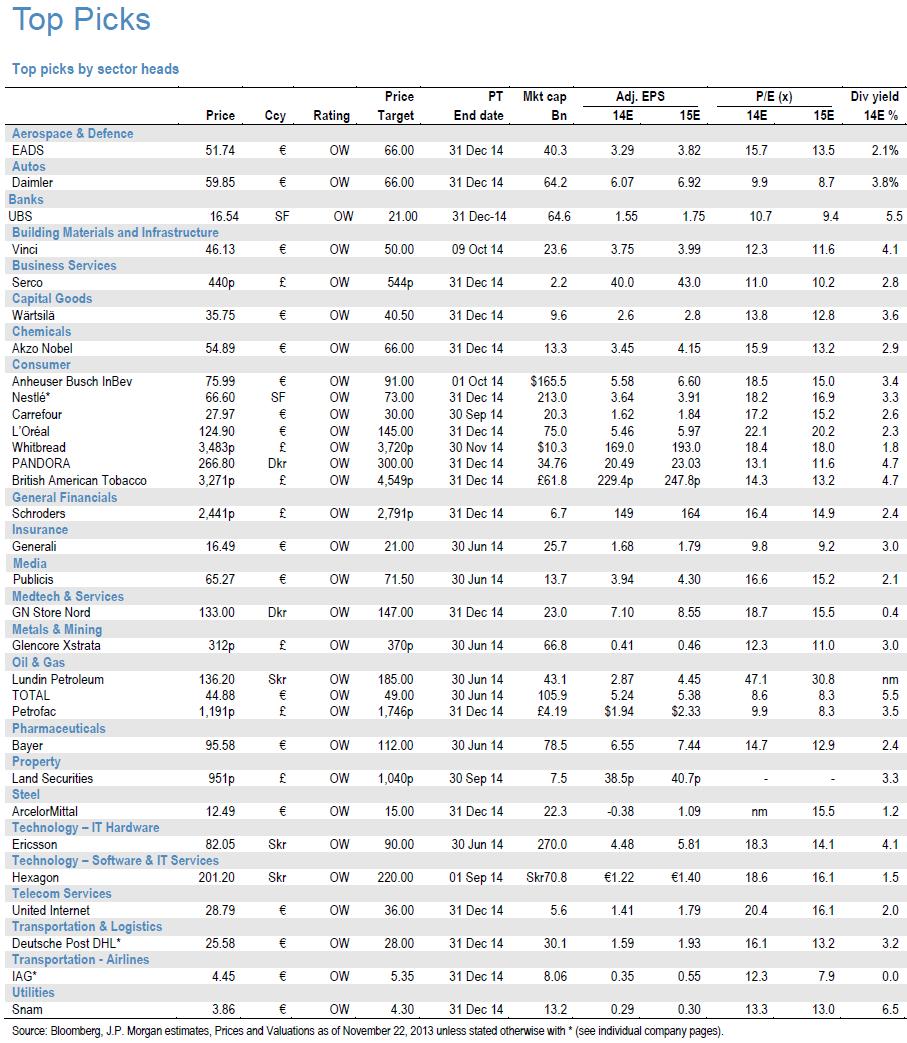Click the UBS company name
Image resolution: width=907 pixels, height=1043 pixels.
(x=20, y=216)
